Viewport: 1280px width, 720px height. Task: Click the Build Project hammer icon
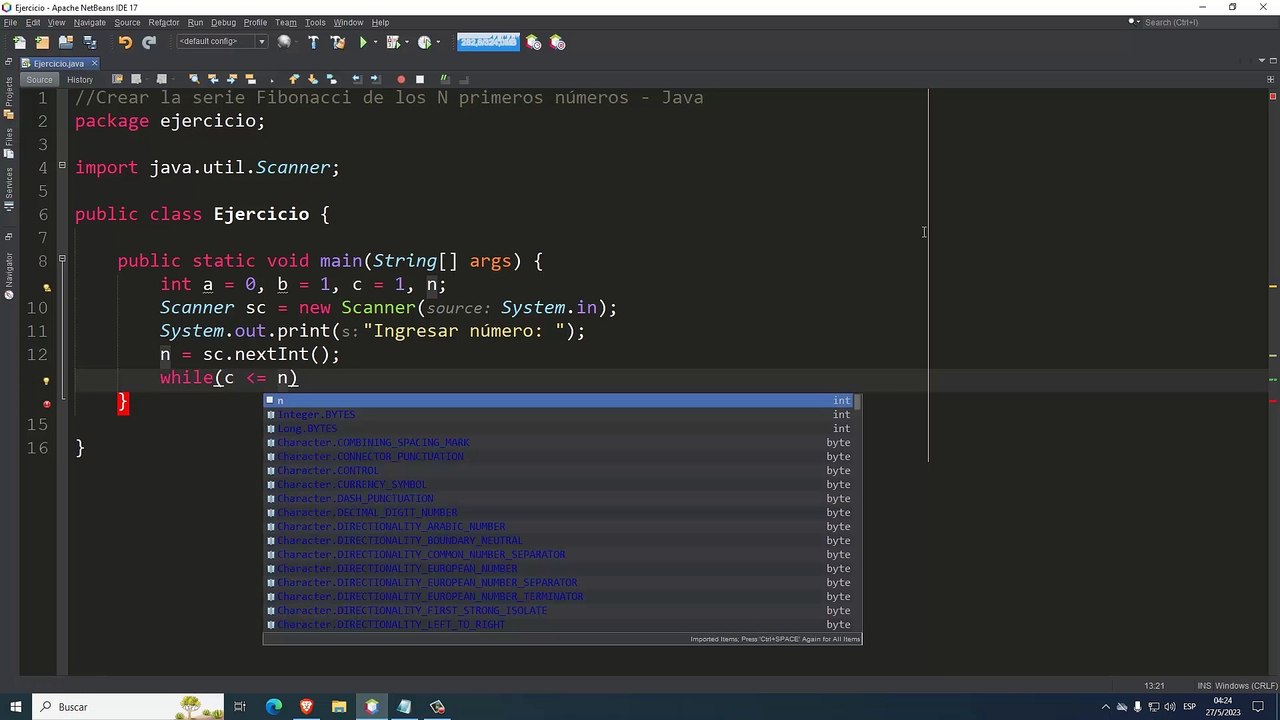point(313,42)
